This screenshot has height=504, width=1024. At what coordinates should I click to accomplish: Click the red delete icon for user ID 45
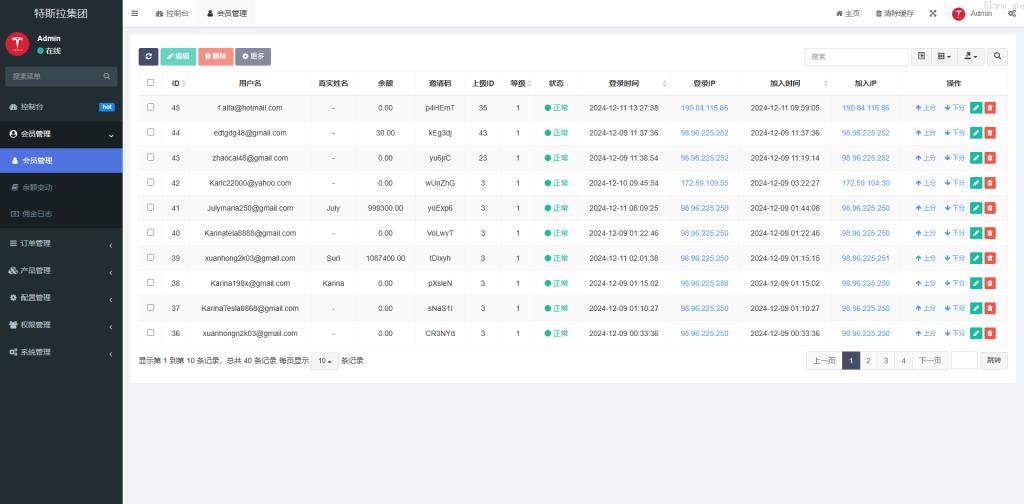pos(990,107)
